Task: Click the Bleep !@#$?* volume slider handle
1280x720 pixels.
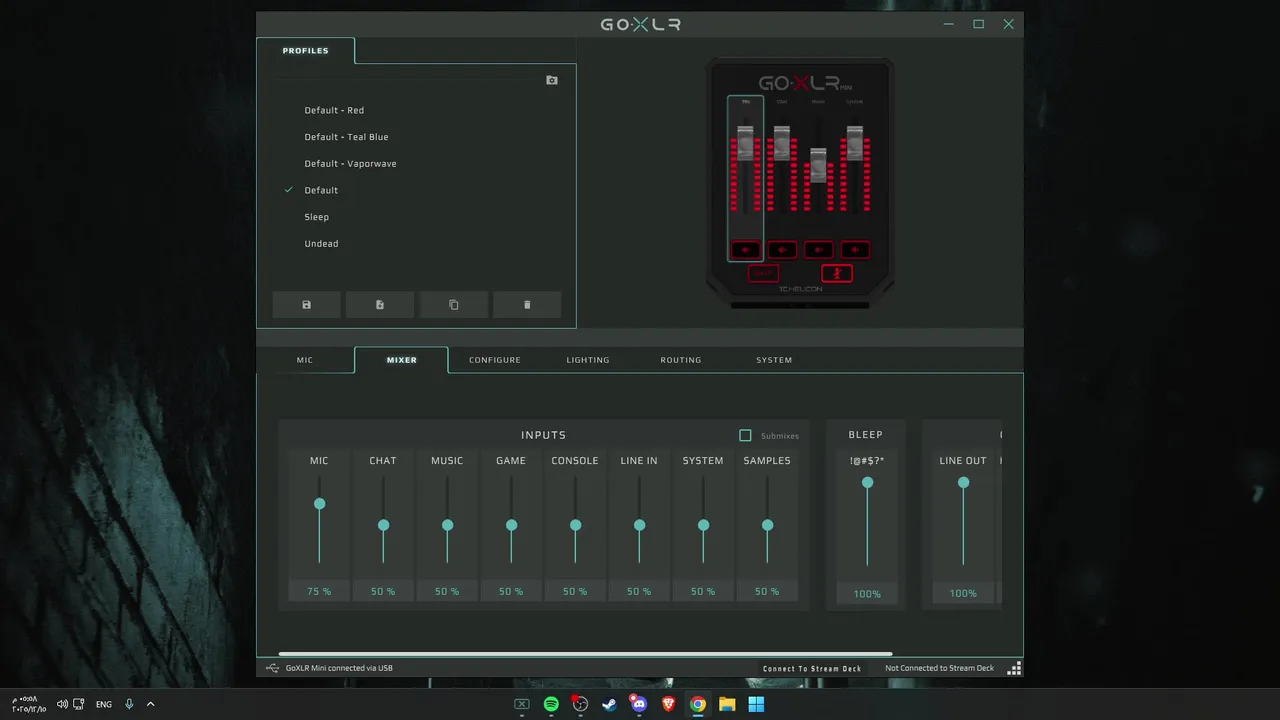Action: (x=867, y=482)
